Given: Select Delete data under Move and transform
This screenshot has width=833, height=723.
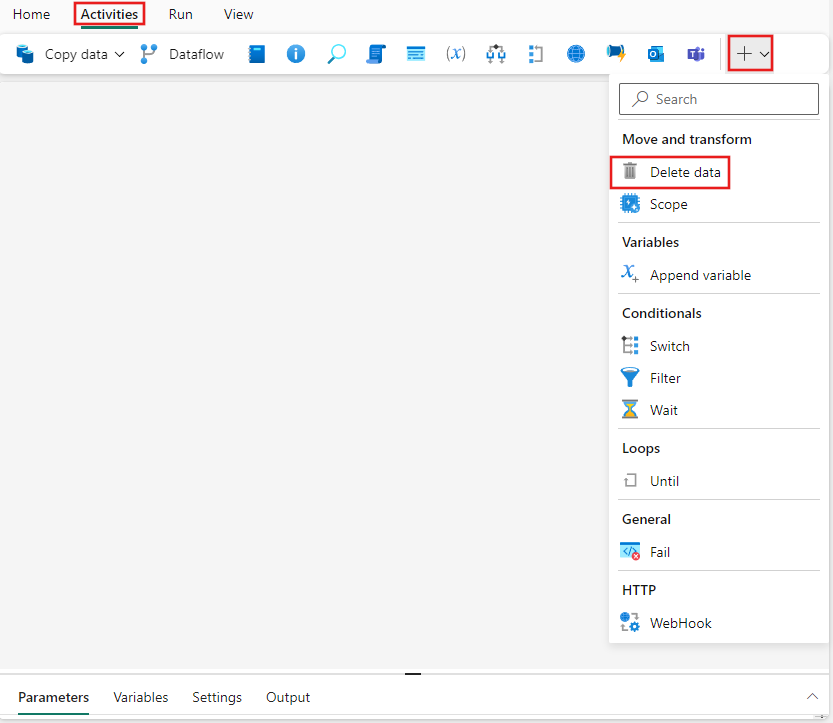Looking at the screenshot, I should 685,172.
